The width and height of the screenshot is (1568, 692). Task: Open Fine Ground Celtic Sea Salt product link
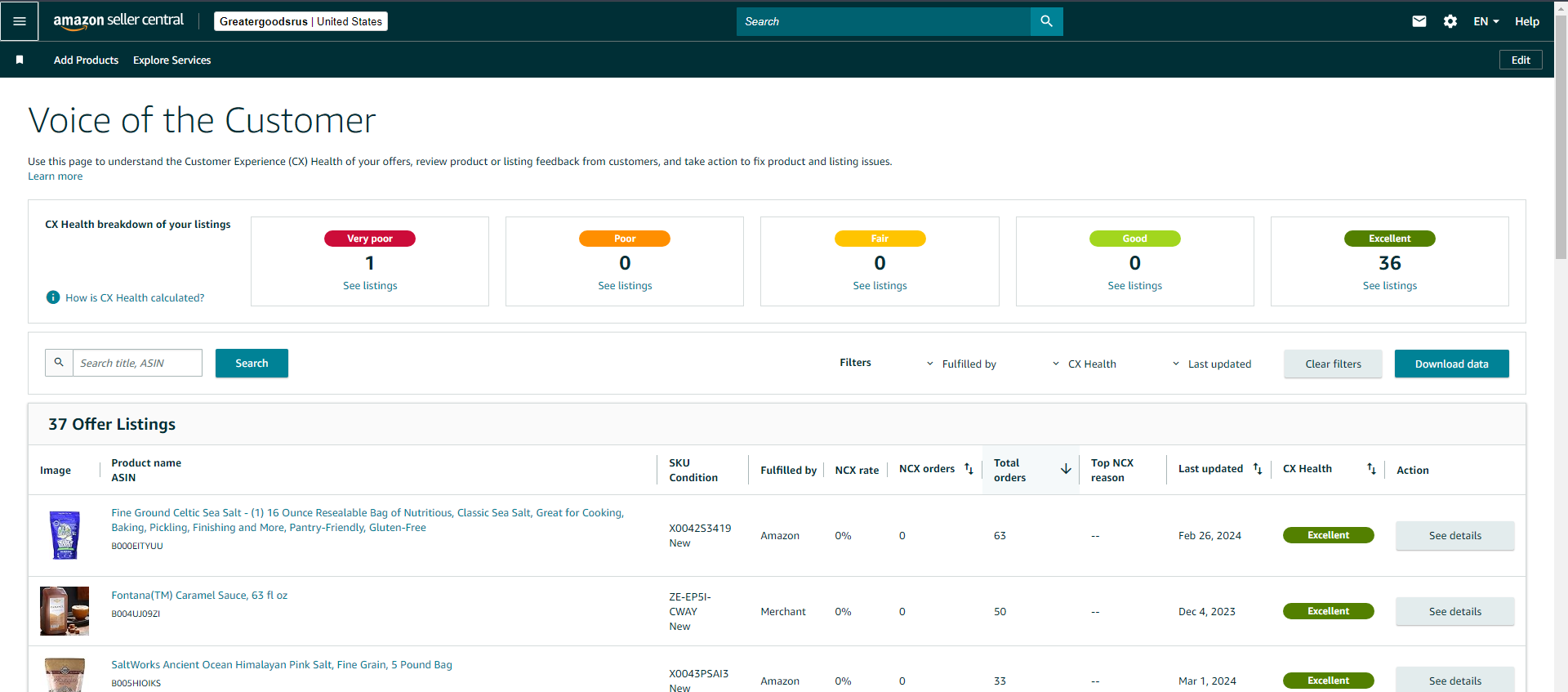(x=367, y=520)
